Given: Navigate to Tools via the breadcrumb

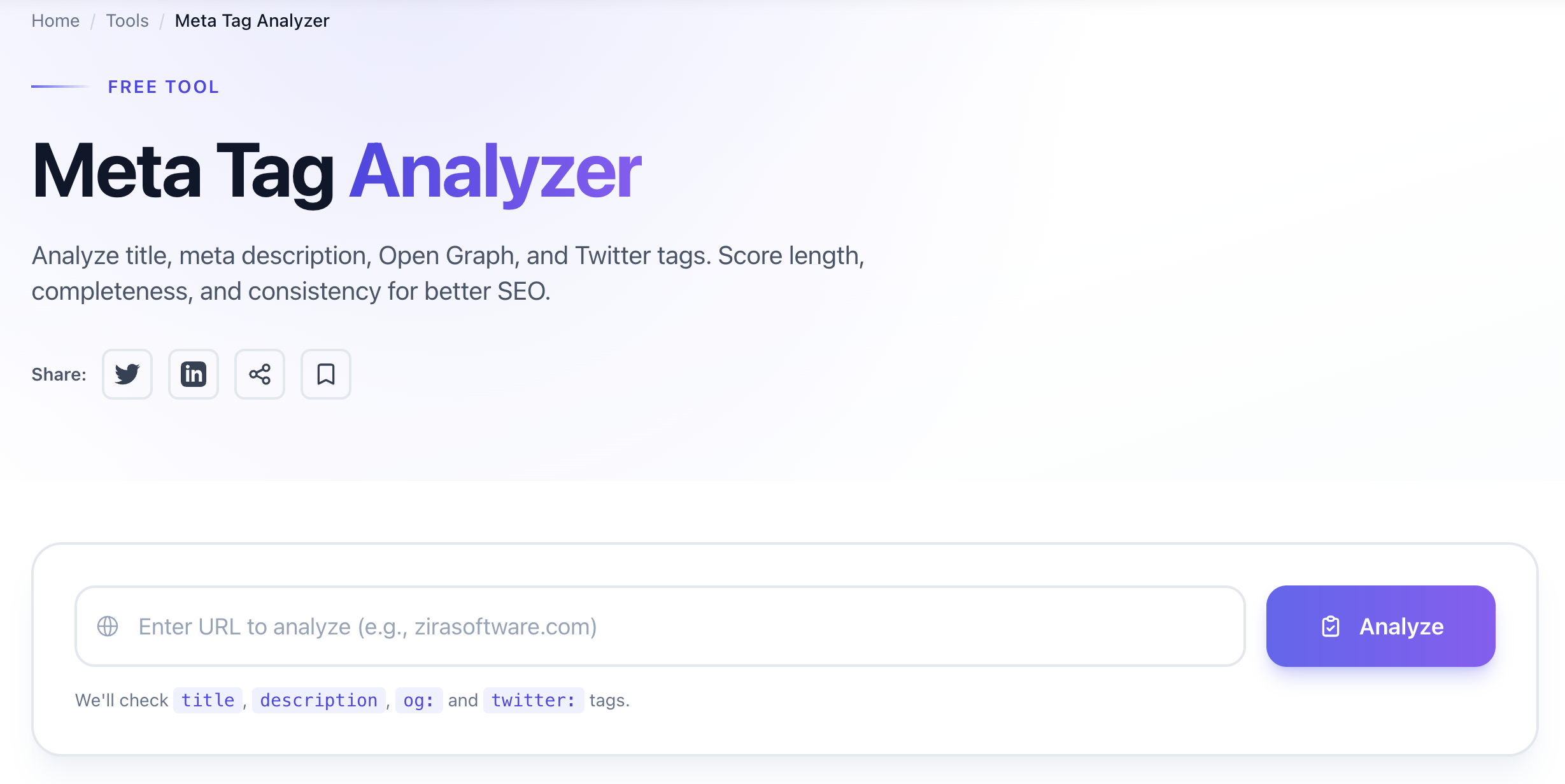Looking at the screenshot, I should [x=127, y=20].
